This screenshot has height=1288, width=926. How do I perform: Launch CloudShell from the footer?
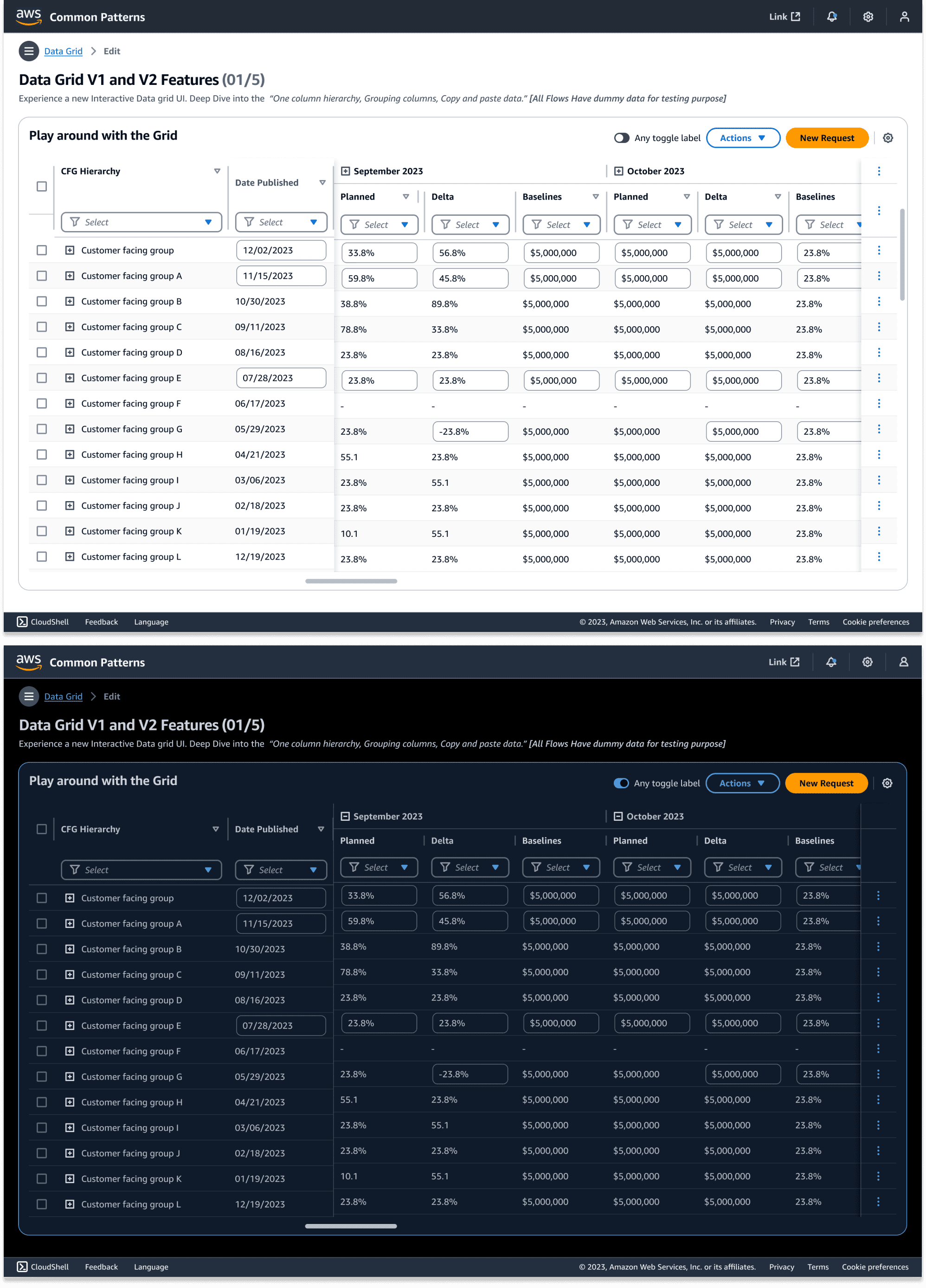click(43, 622)
